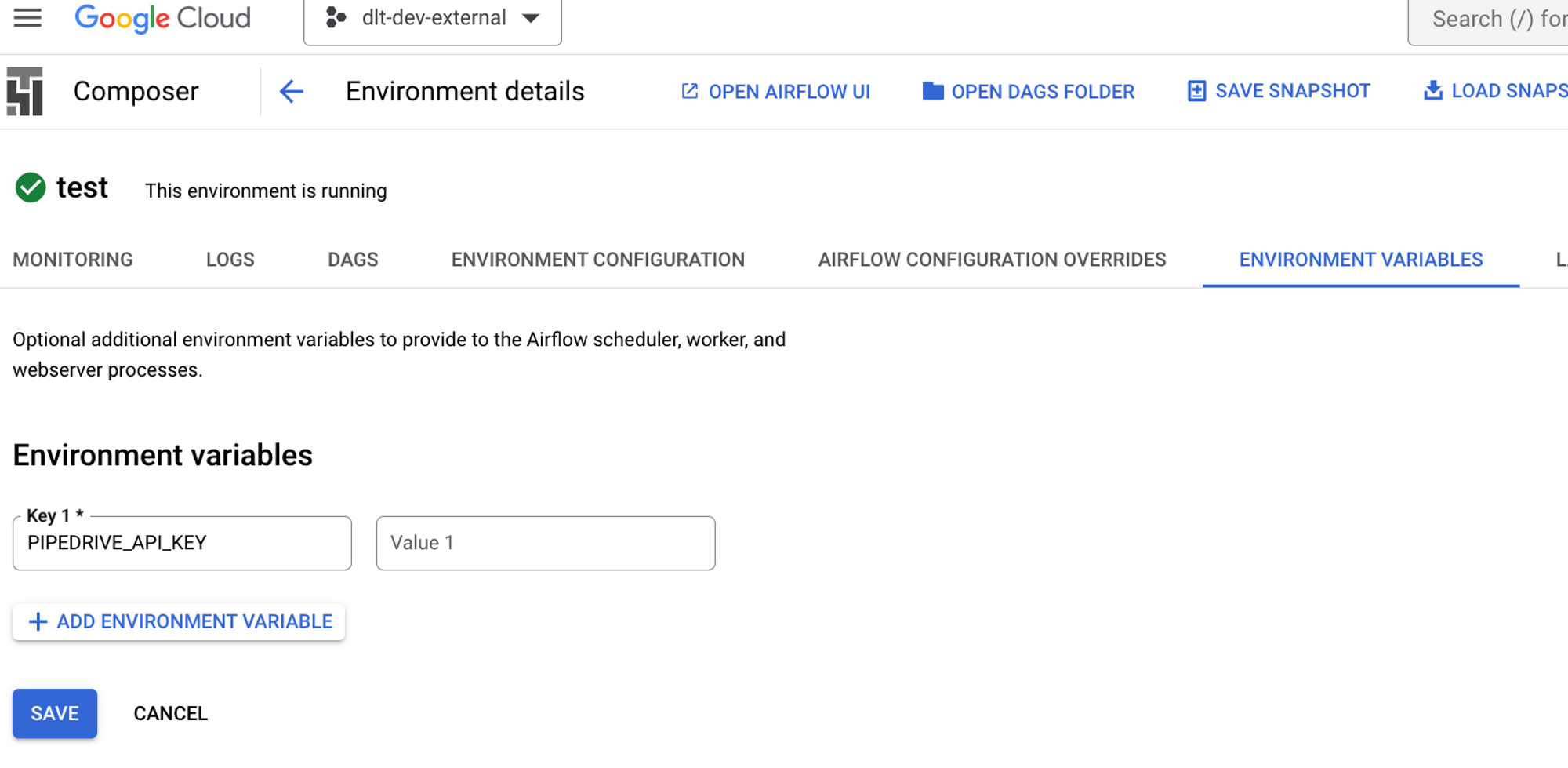Image resolution: width=1568 pixels, height=768 pixels.
Task: Switch to the Logs tab
Action: [230, 259]
